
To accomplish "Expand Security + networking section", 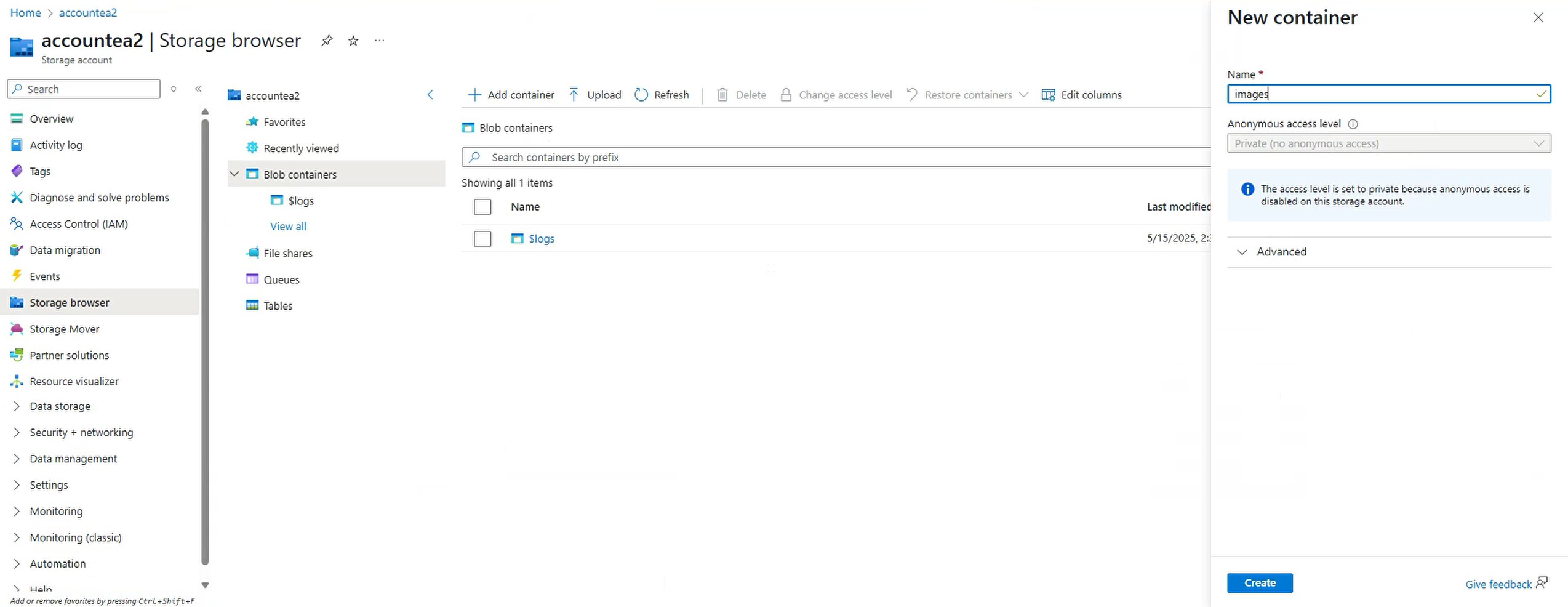I will click(x=17, y=433).
